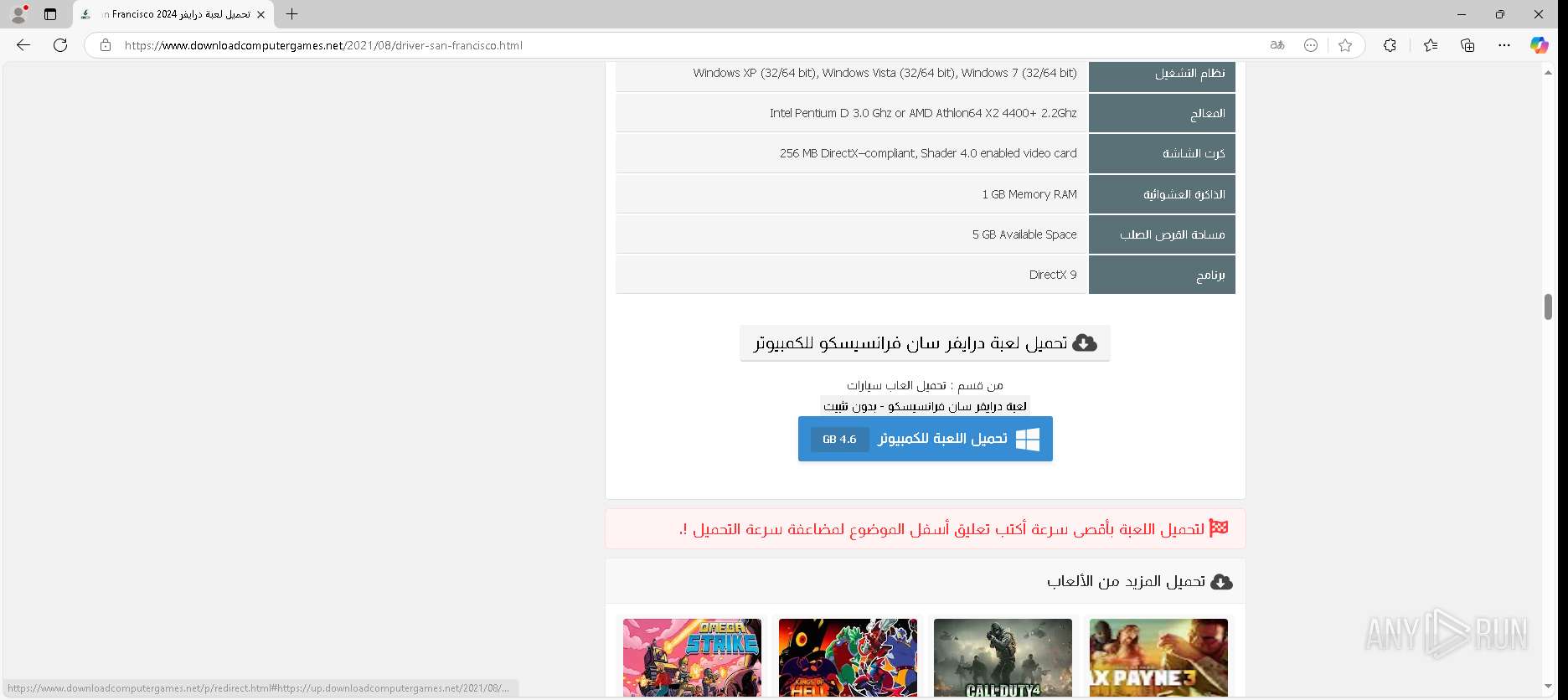The width and height of the screenshot is (1568, 700).
Task: Minimize the browser window
Action: click(x=1462, y=14)
